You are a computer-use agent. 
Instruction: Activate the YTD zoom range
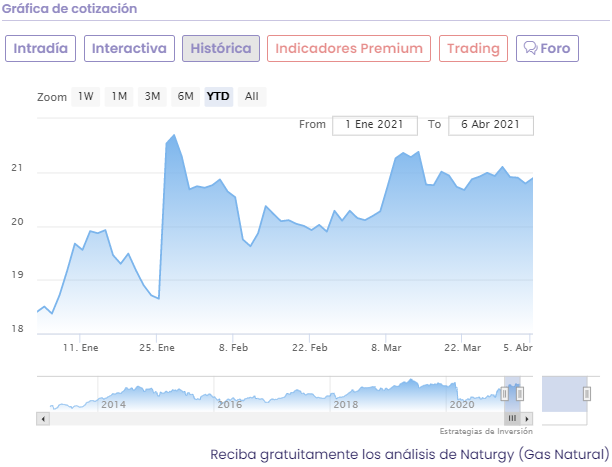point(217,97)
